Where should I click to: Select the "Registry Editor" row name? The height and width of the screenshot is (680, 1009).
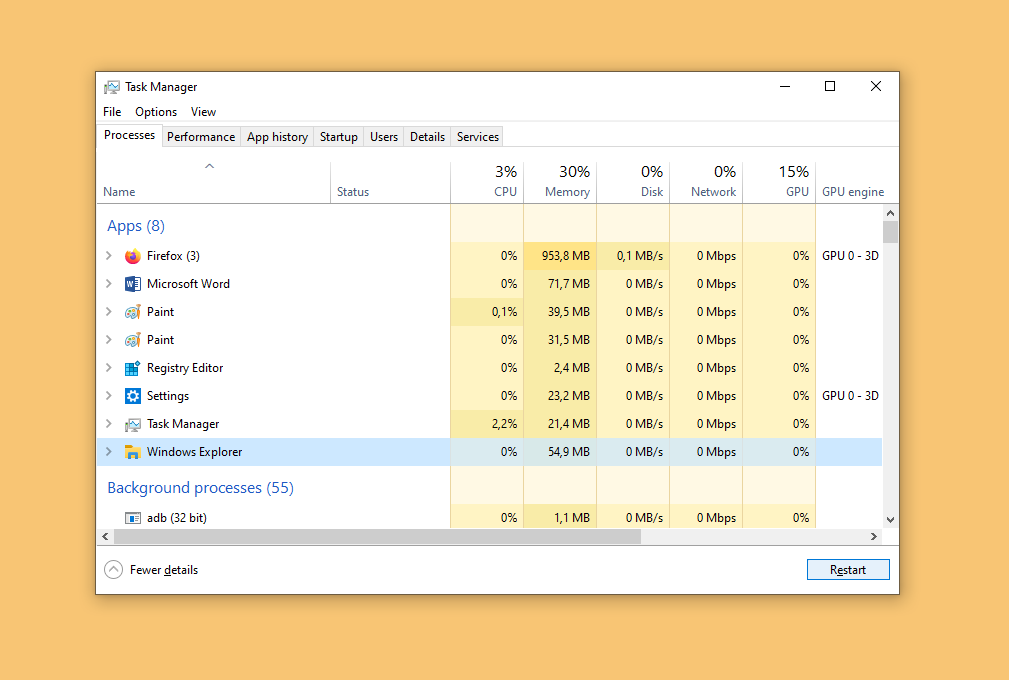coord(185,368)
